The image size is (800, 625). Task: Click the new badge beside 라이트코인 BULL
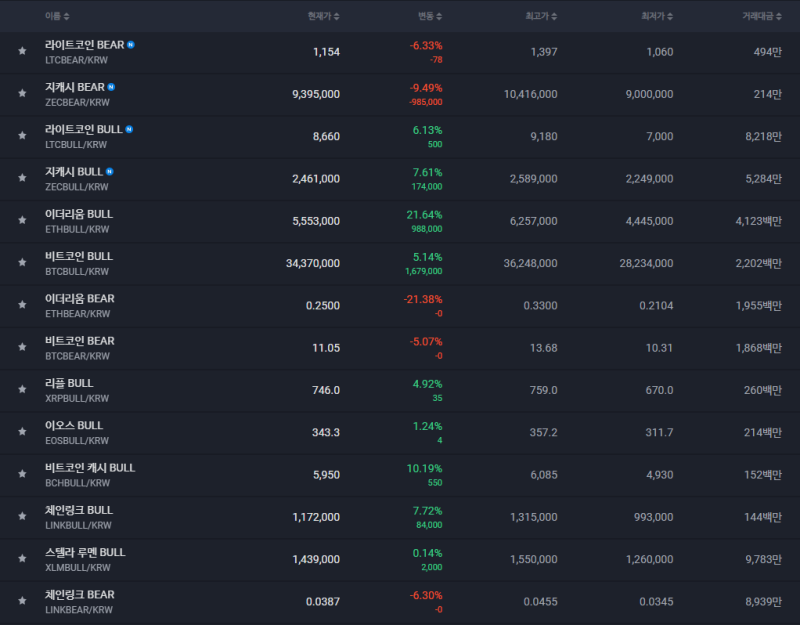129,130
